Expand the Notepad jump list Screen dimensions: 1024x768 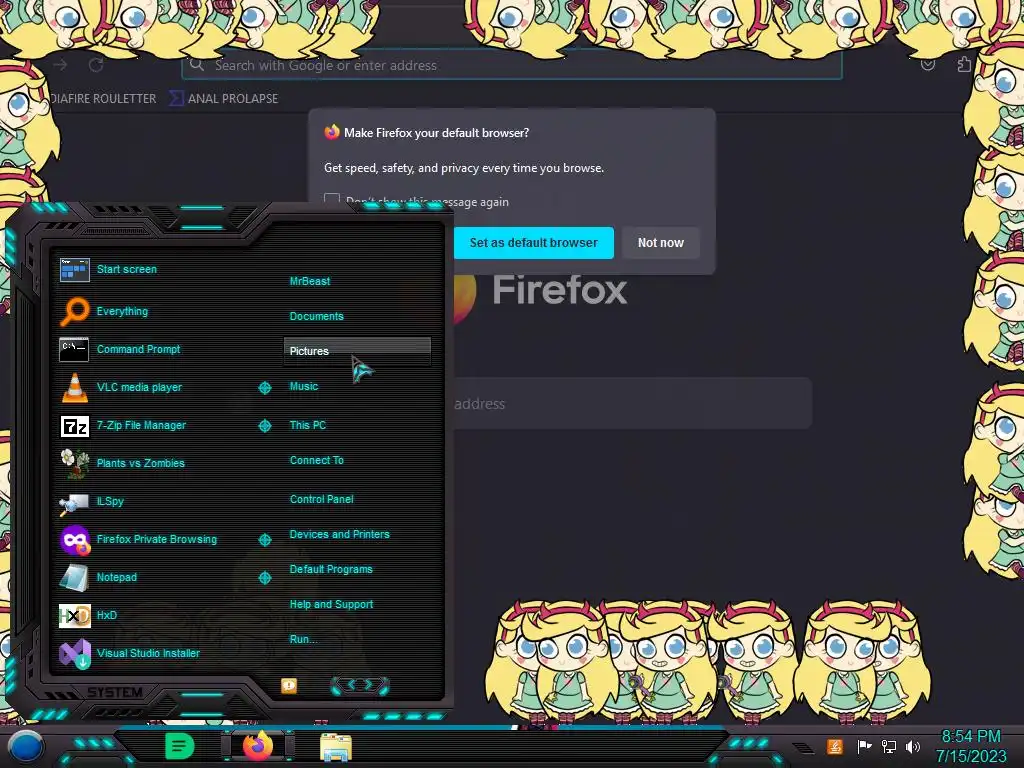264,578
